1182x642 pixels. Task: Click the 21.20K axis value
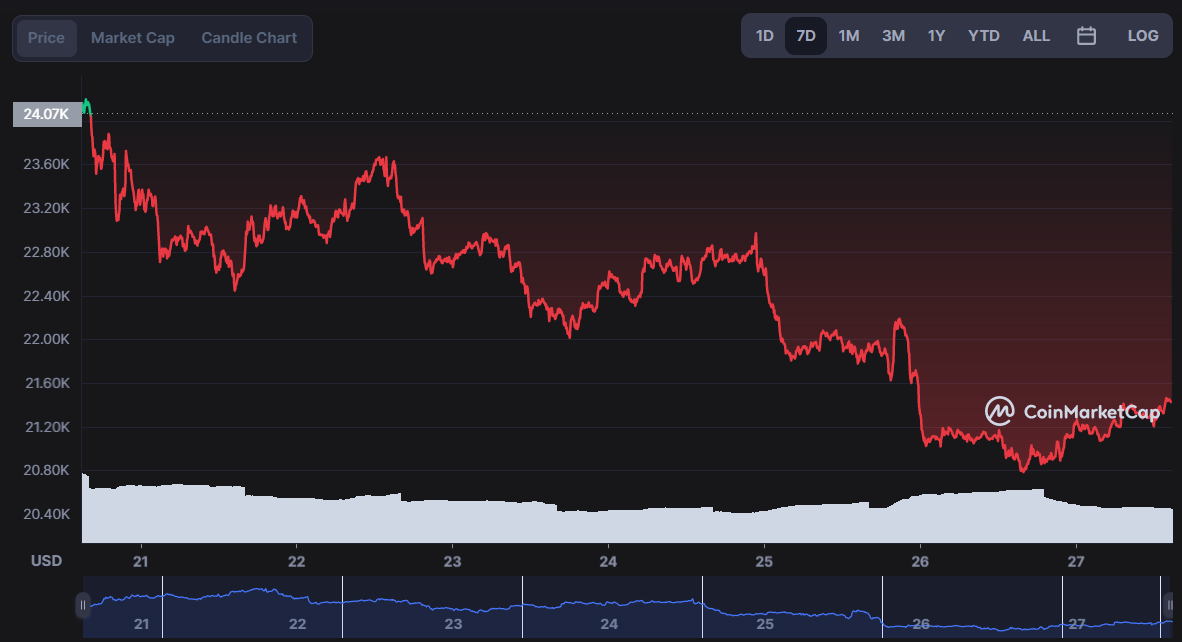(x=47, y=427)
